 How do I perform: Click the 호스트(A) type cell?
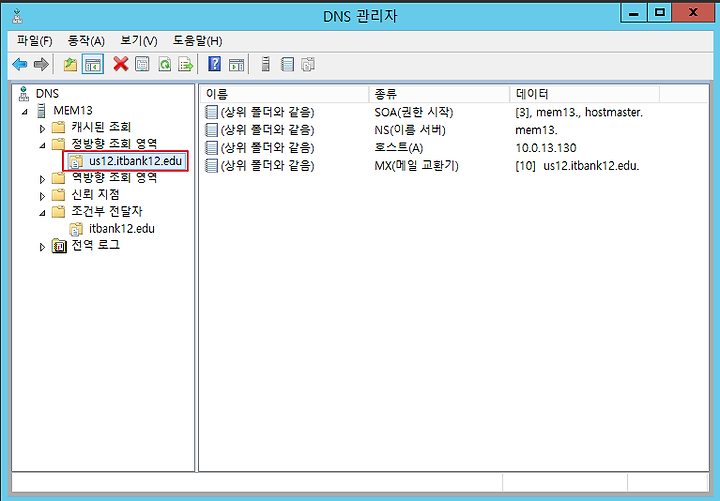(399, 148)
